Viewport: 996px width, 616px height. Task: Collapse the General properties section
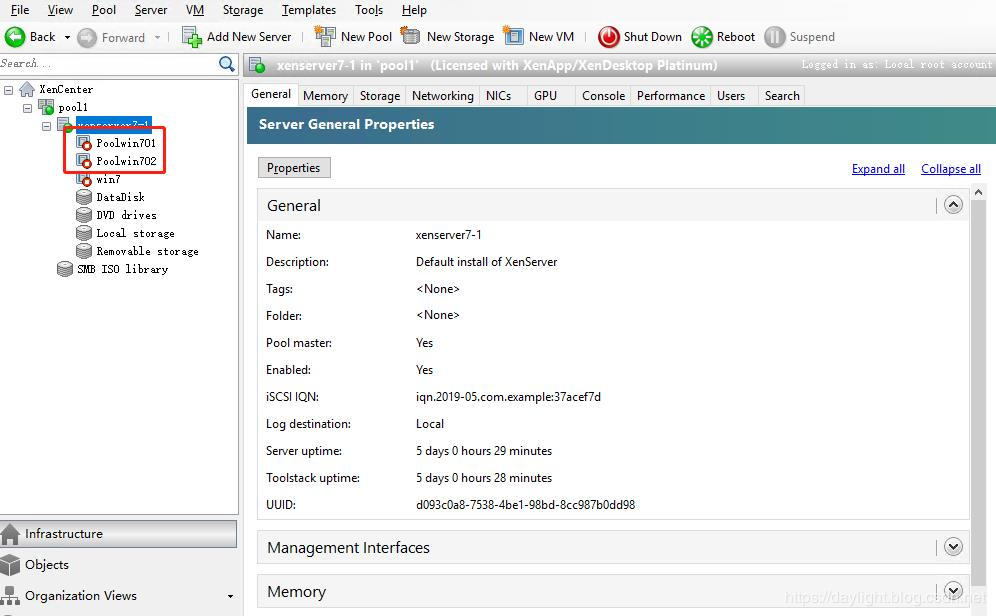tap(953, 204)
